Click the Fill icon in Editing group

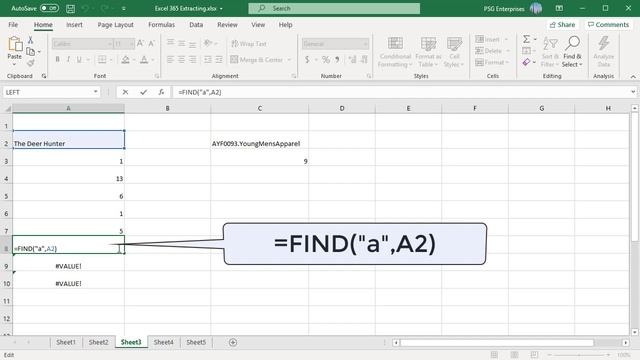(527, 51)
